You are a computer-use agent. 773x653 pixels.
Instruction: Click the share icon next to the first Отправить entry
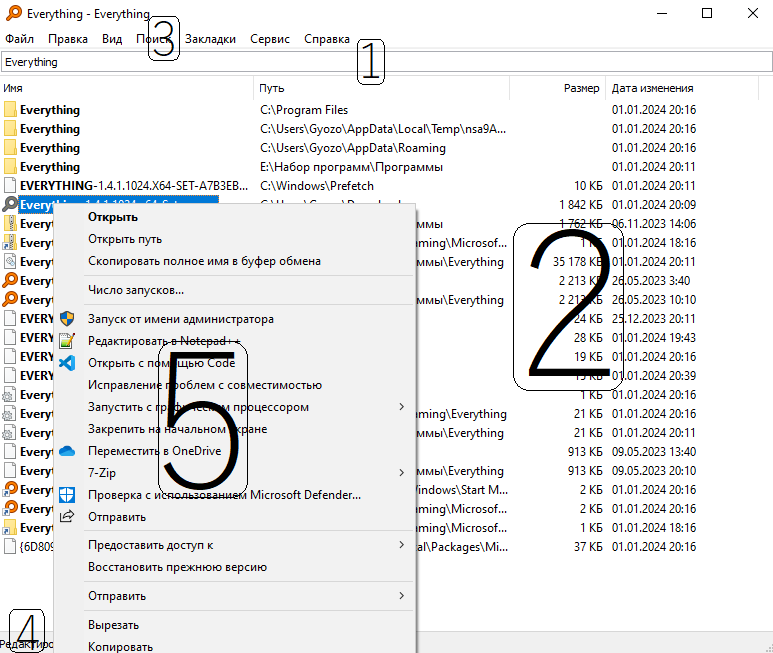[x=67, y=516]
